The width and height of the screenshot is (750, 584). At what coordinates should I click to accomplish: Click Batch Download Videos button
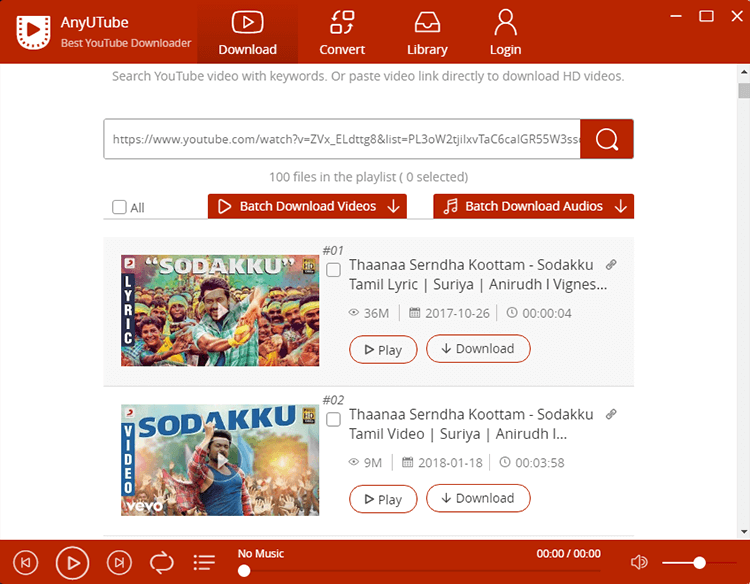pyautogui.click(x=307, y=206)
